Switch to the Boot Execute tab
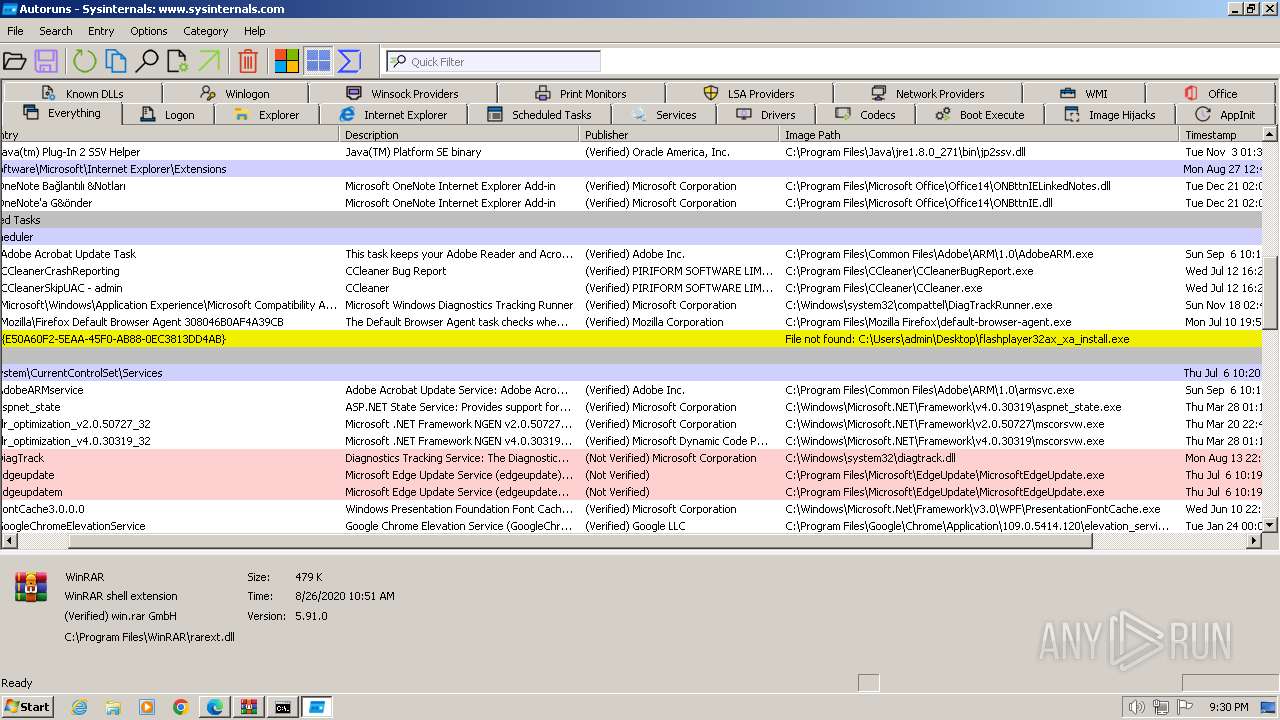 980,115
